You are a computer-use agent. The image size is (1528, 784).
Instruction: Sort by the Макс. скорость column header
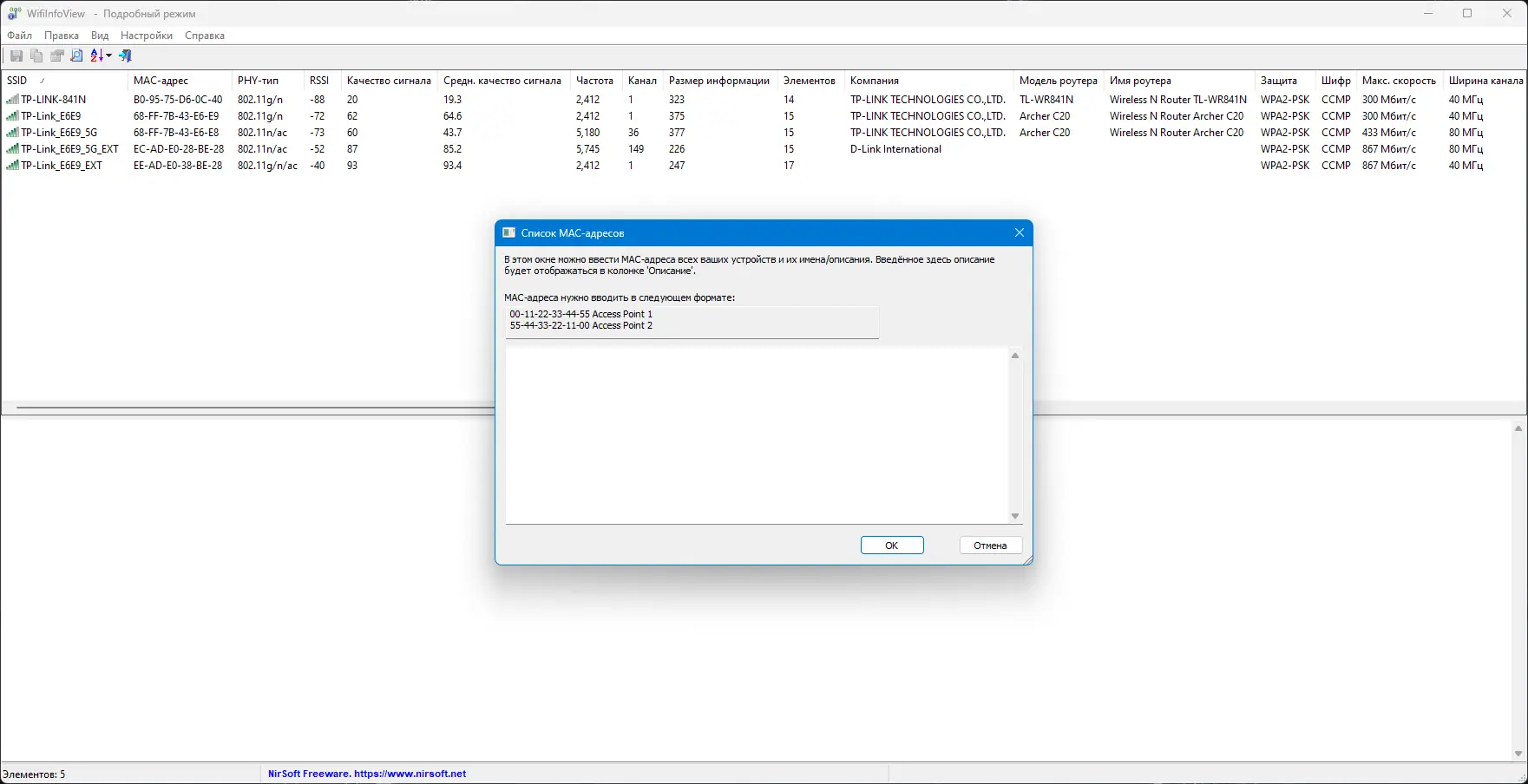click(x=1400, y=81)
